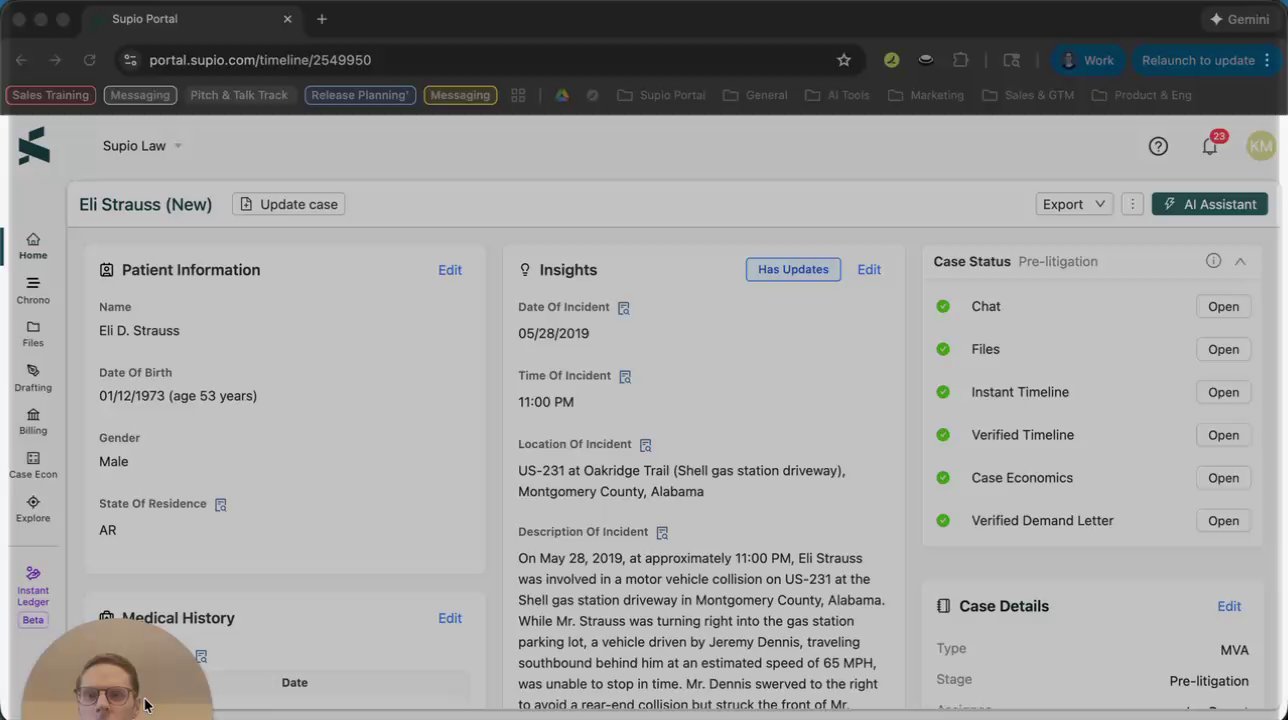Open the Home sidebar item
Screen dimensions: 1288x720
[x=33, y=245]
